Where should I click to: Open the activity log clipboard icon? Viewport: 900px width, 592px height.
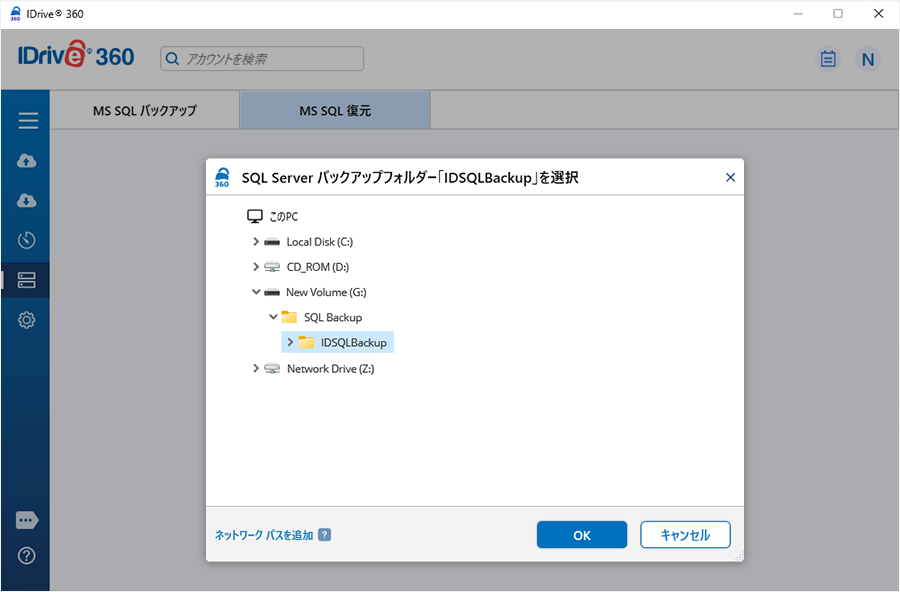[x=828, y=59]
